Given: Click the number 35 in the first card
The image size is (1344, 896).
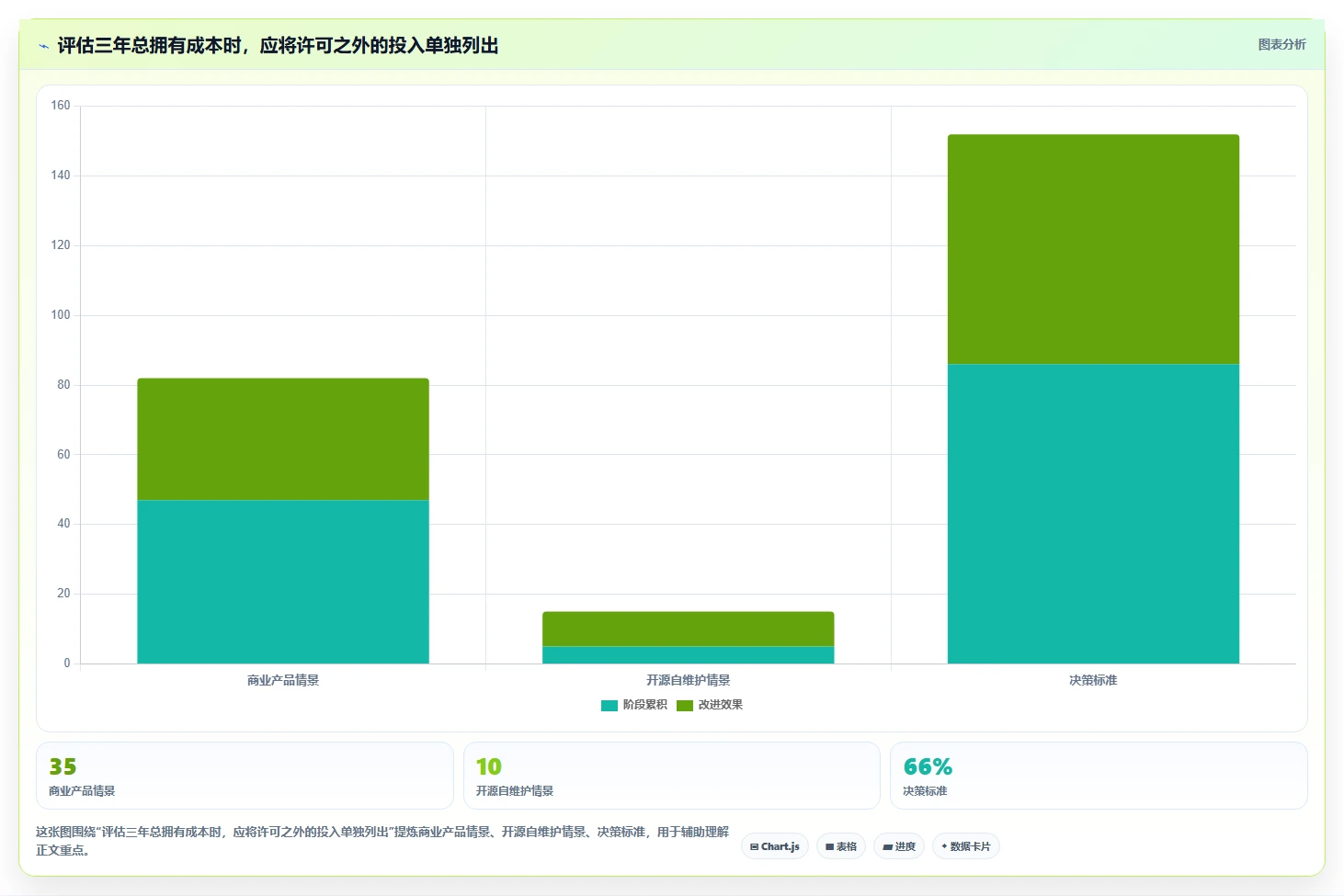Looking at the screenshot, I should click(63, 766).
